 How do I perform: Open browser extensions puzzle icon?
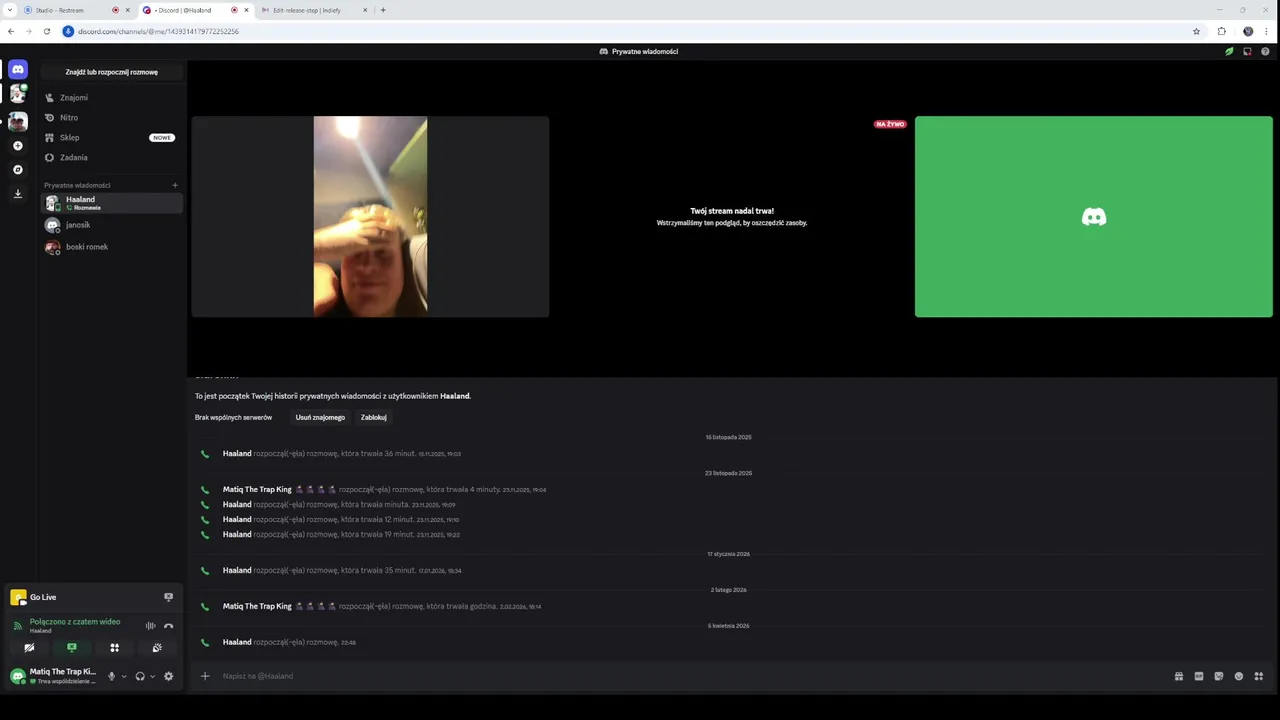pyautogui.click(x=1221, y=31)
